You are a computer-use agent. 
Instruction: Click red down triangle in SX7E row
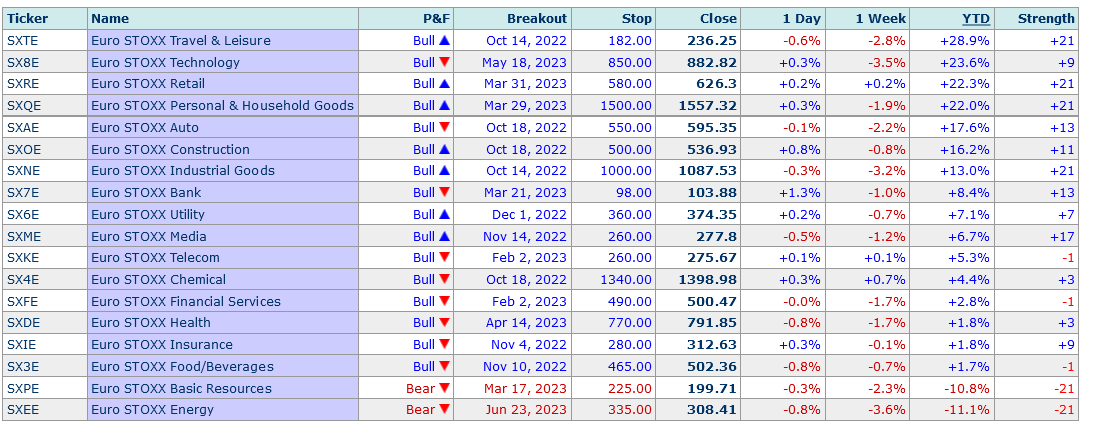point(444,192)
